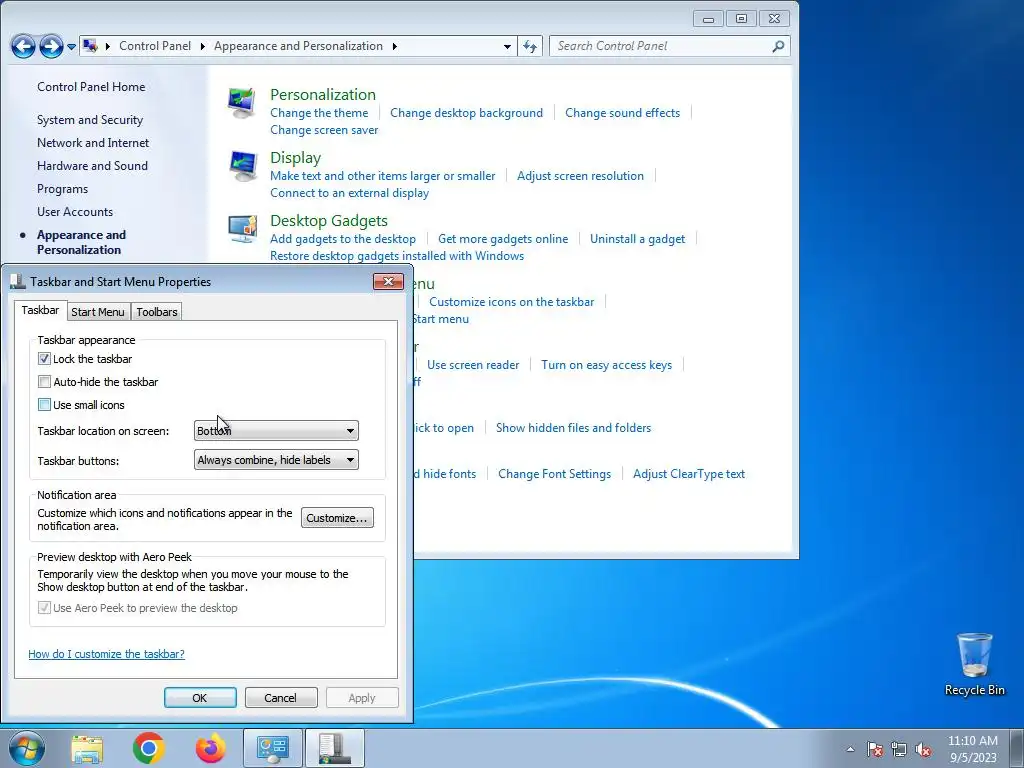1024x768 pixels.
Task: Switch to Control Panel taskbar button
Action: coord(272,748)
